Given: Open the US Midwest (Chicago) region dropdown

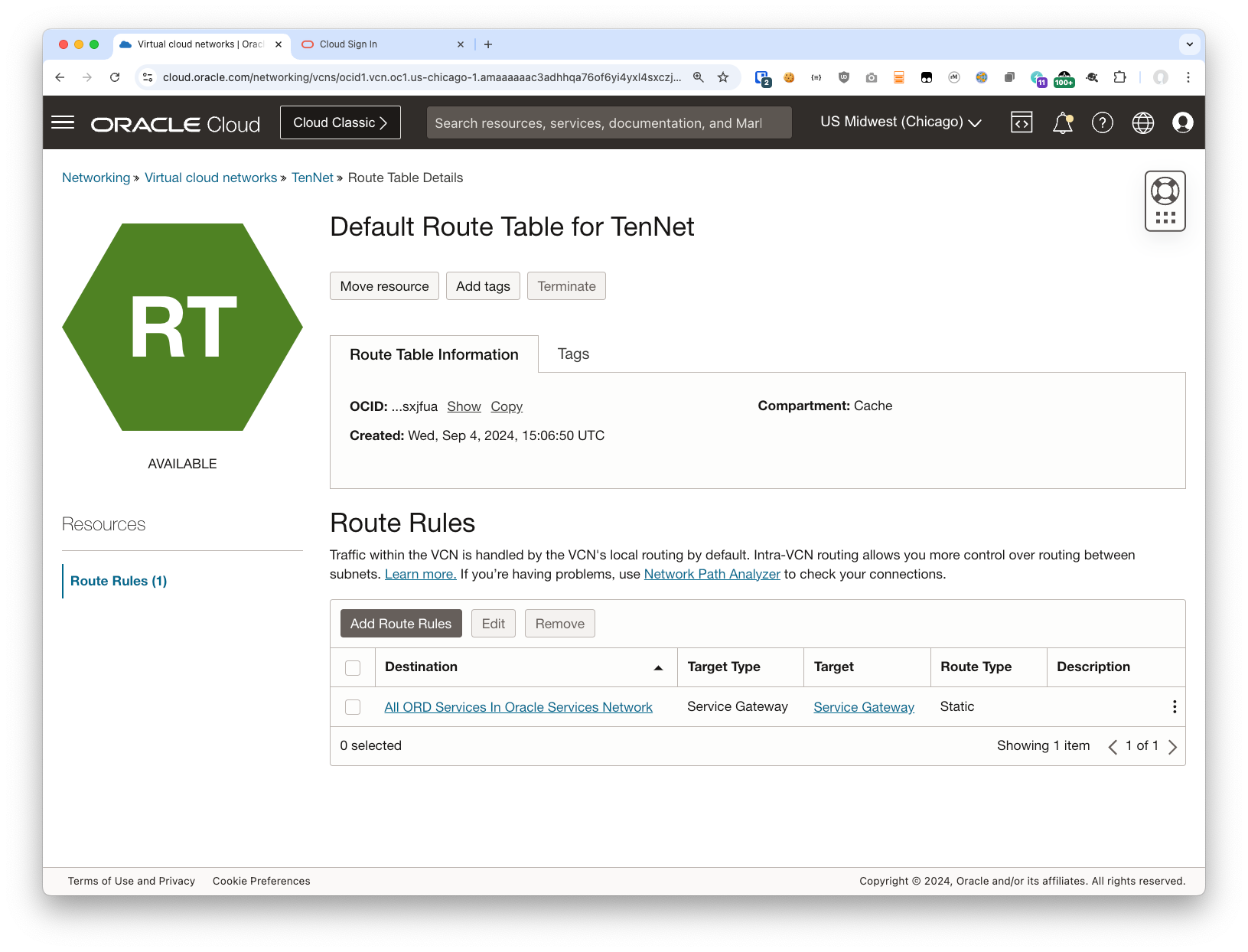Looking at the screenshot, I should [x=901, y=122].
